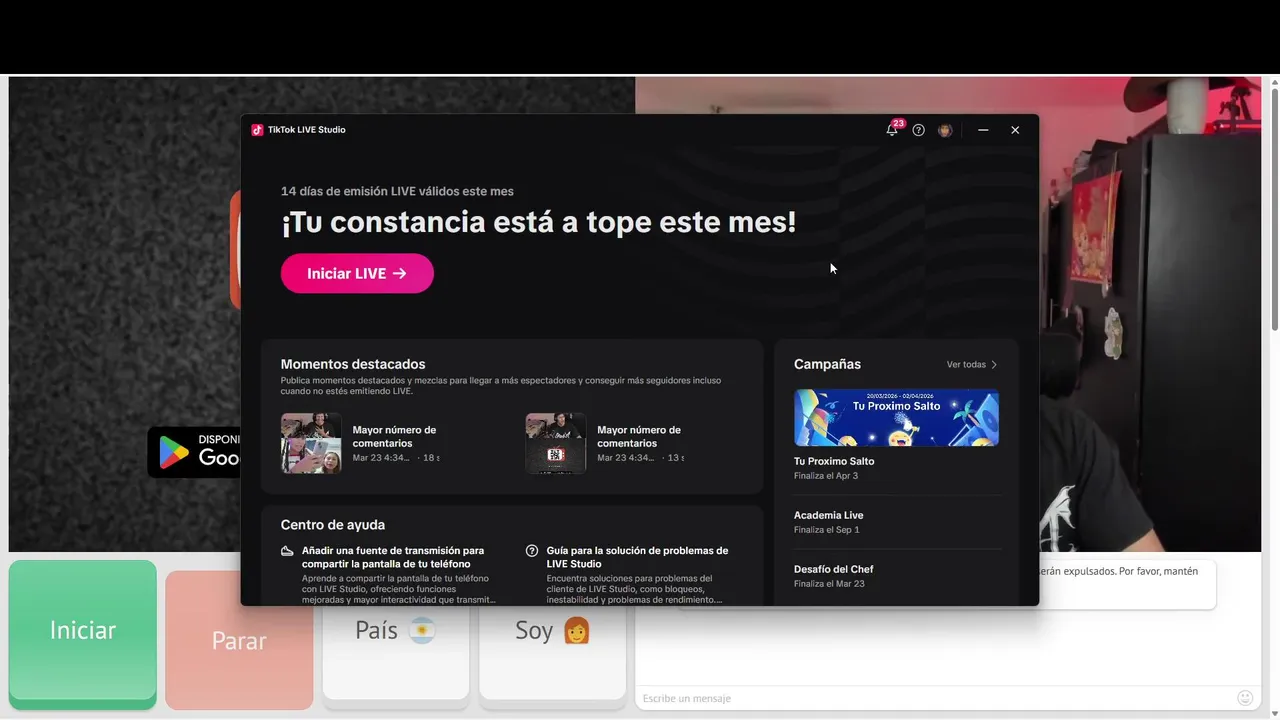
Task: Click the browser page vertical scrollbar
Action: 1274,210
